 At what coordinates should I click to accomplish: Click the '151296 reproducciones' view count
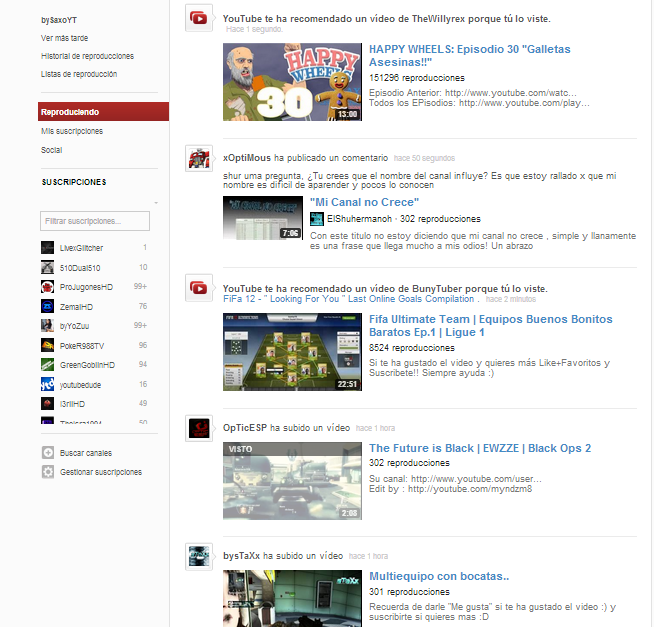coord(417,78)
